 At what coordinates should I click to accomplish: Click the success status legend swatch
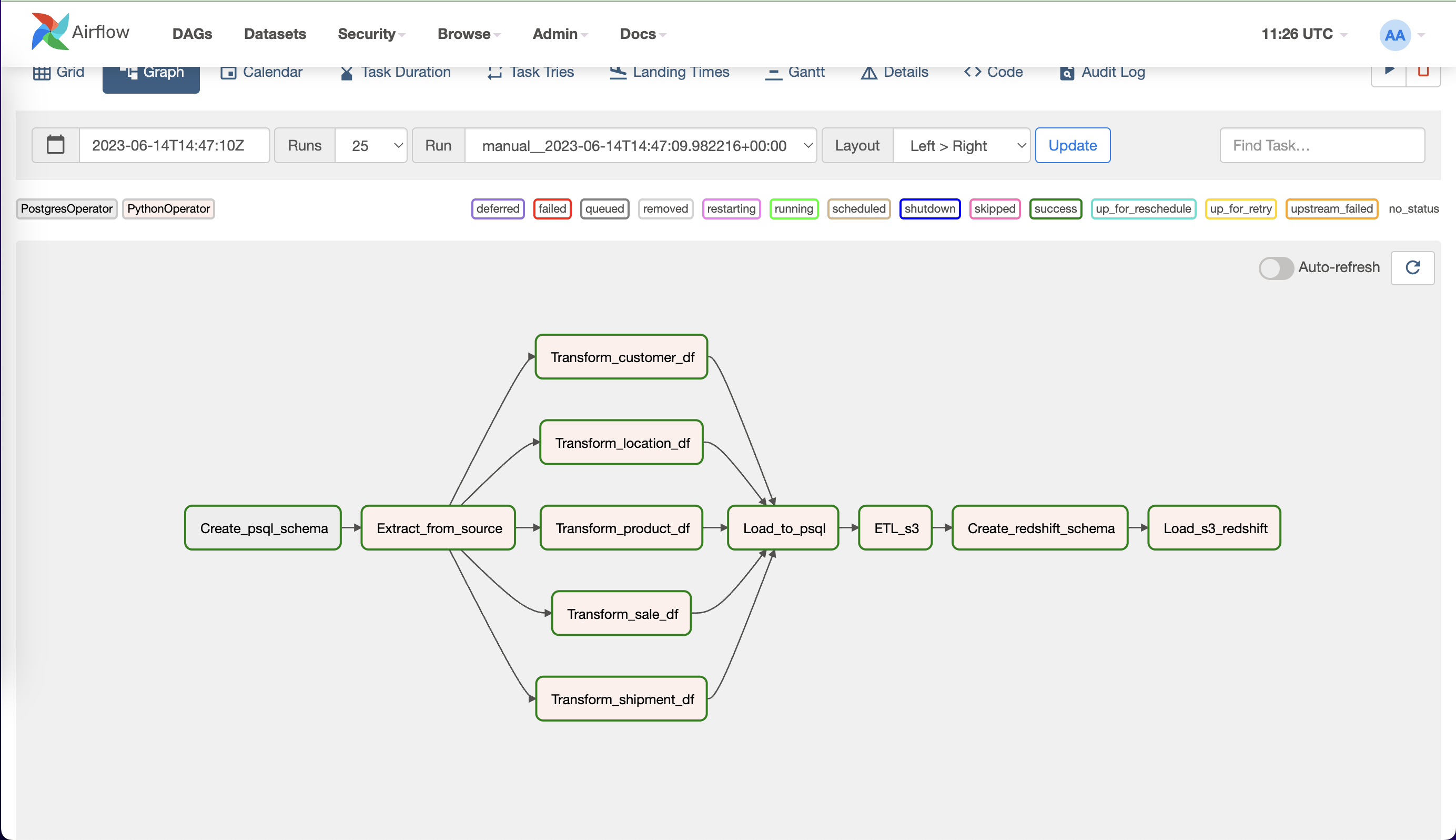[x=1055, y=209]
